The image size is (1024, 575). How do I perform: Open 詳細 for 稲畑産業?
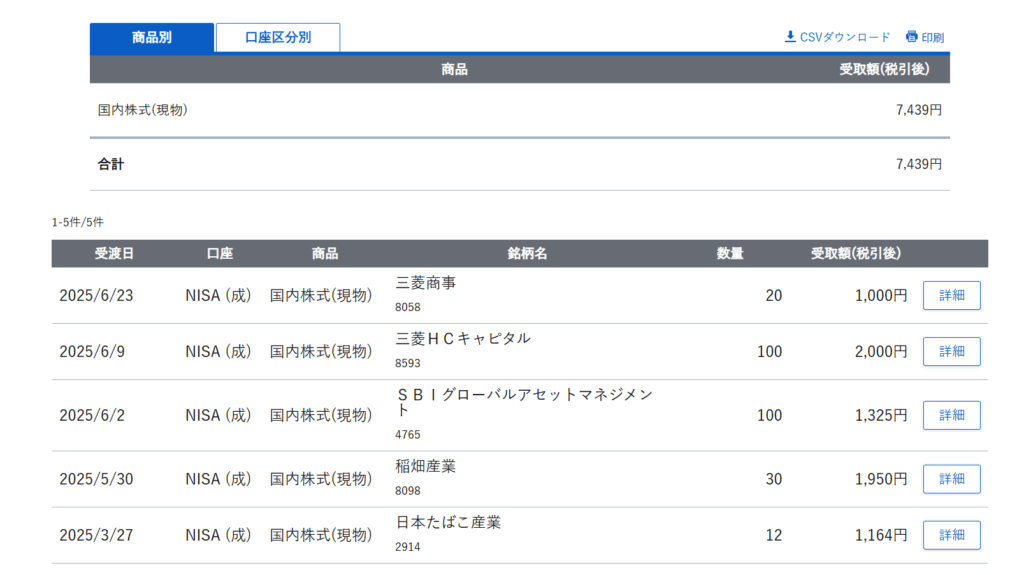[x=952, y=479]
